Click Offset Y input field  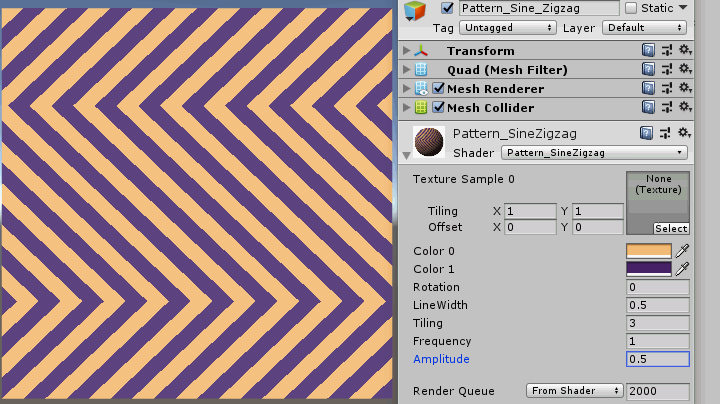(597, 227)
